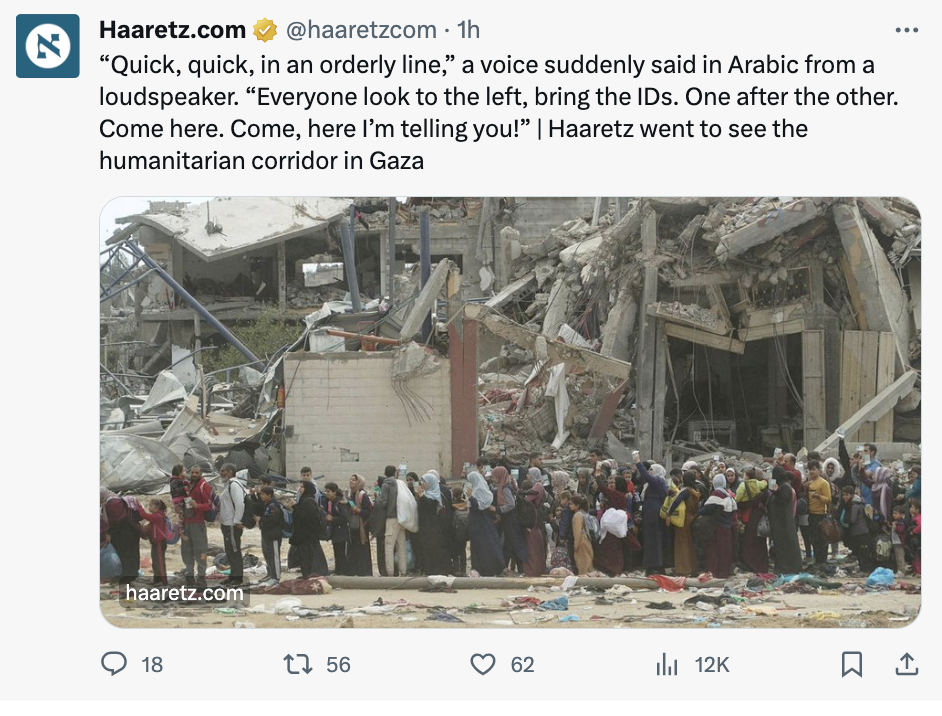Open the Haaretz.com display name link
The height and width of the screenshot is (716, 942).
(172, 29)
